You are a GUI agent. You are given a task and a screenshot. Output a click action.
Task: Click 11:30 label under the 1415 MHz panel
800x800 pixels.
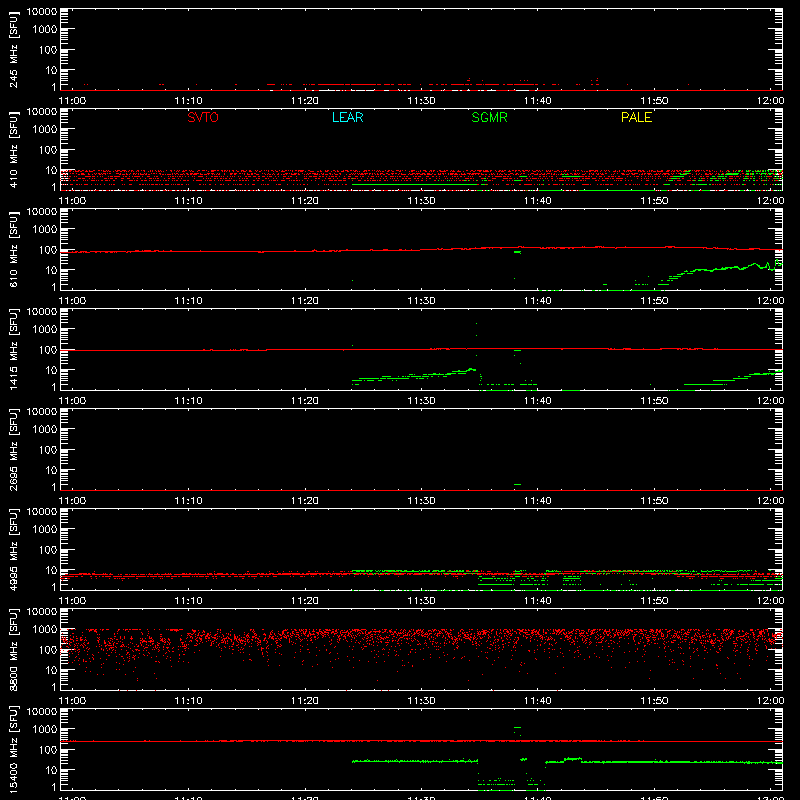click(421, 401)
